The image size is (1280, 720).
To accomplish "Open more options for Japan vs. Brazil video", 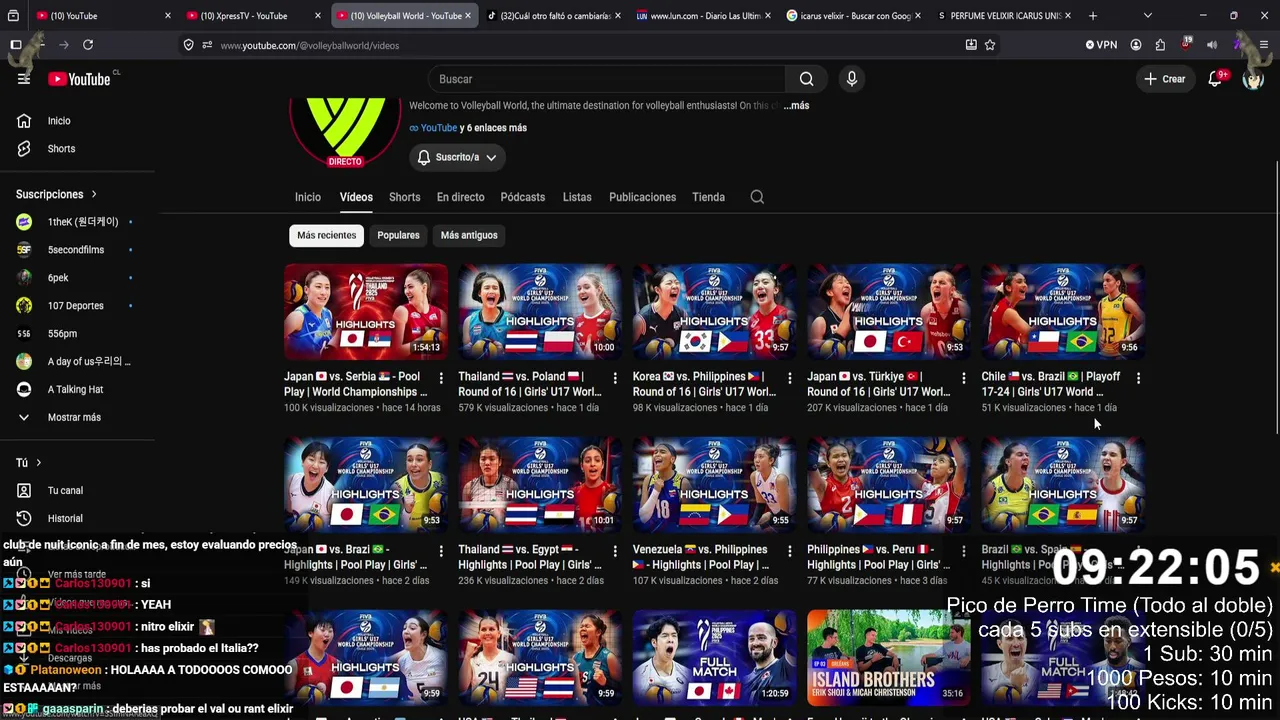I will (441, 551).
